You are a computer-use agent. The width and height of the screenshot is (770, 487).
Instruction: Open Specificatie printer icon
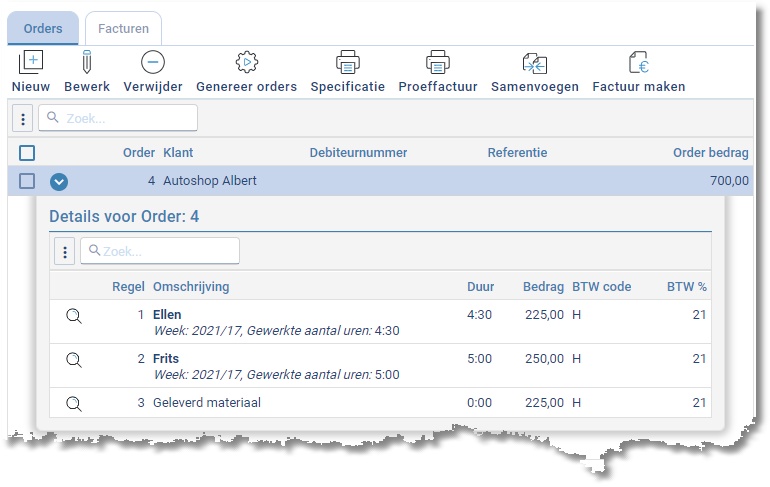point(347,63)
